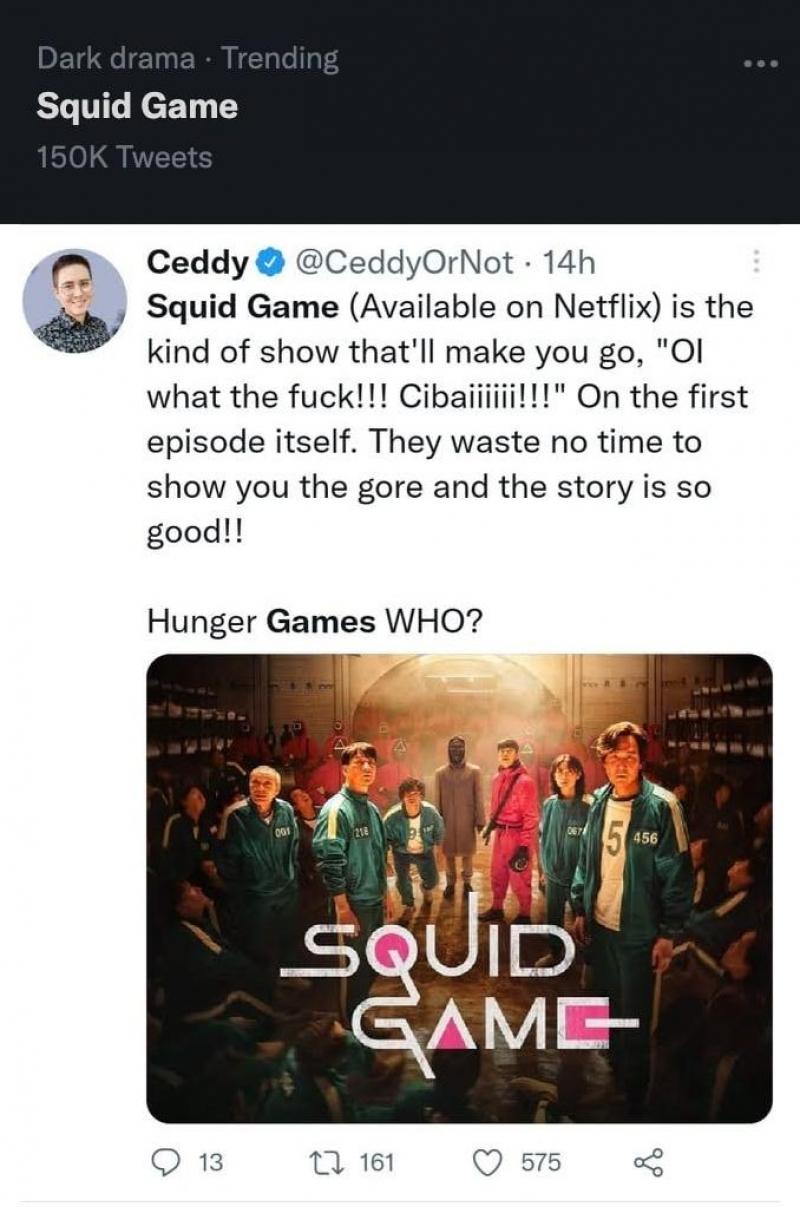The image size is (800, 1207).
Task: Click the share icon below the tweet
Action: [x=649, y=1162]
